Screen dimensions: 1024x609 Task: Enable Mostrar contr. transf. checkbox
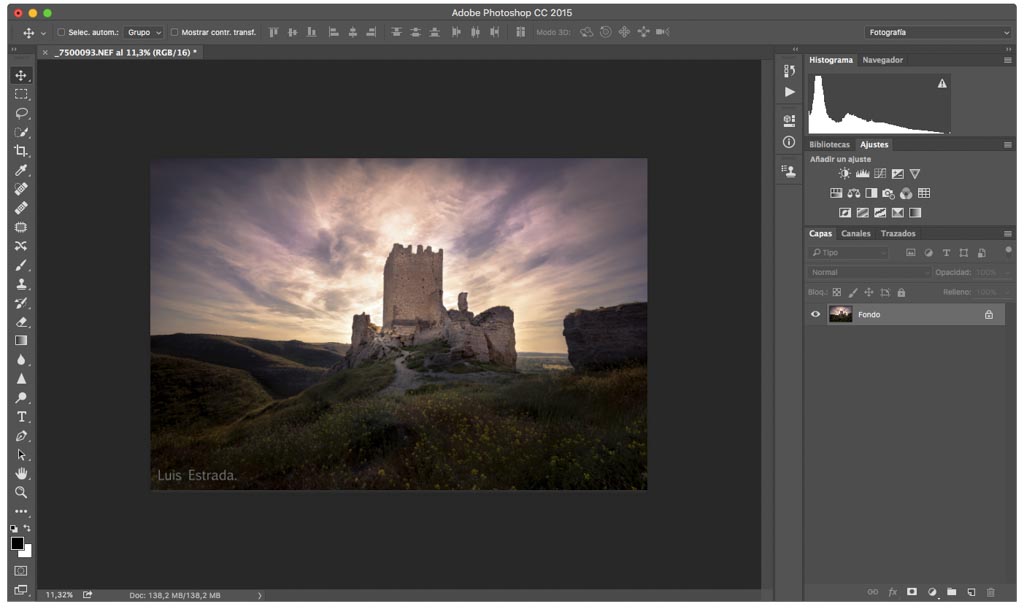coord(174,33)
